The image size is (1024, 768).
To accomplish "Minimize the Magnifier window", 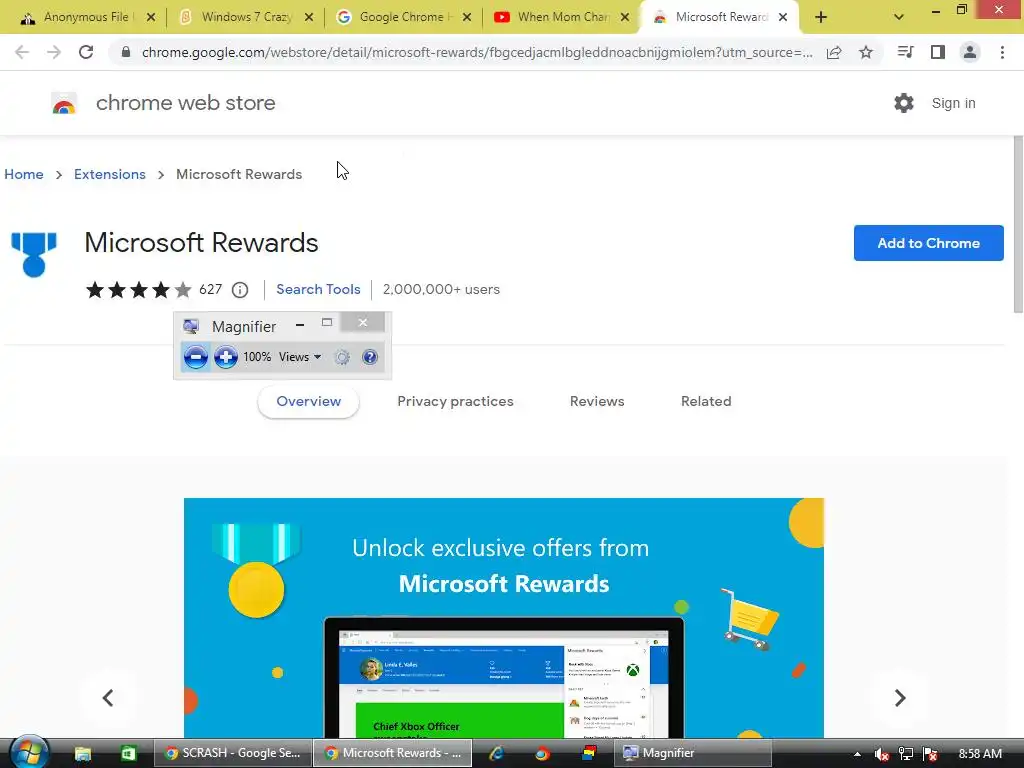I will click(300, 324).
